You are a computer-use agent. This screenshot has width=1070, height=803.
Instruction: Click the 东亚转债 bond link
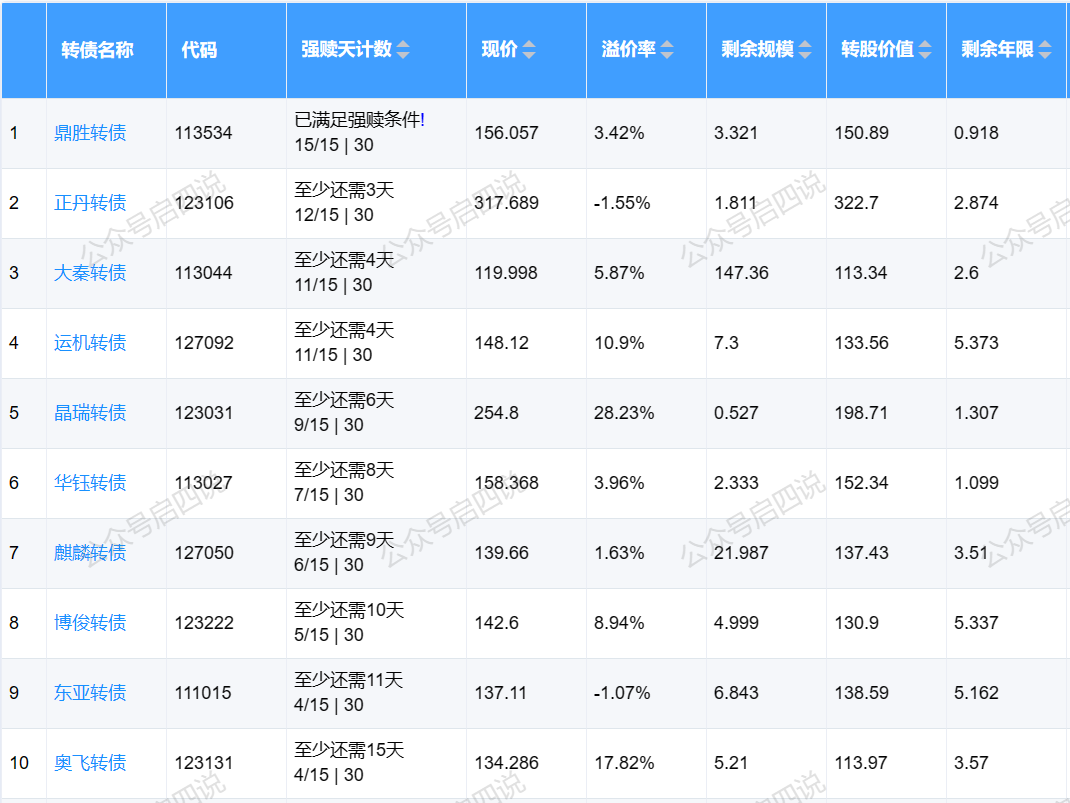(x=90, y=693)
